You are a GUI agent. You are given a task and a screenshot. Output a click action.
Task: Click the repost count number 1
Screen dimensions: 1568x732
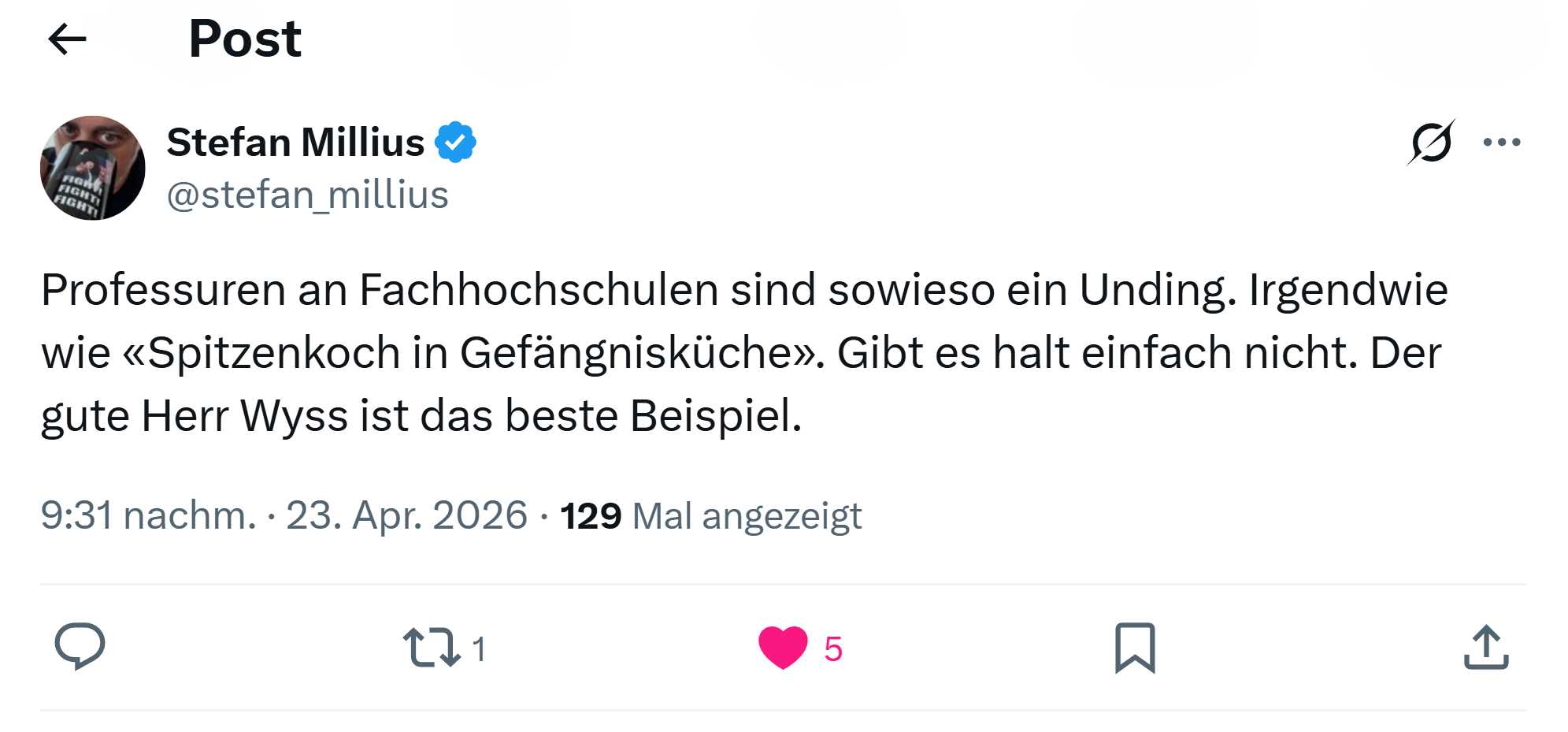point(479,649)
